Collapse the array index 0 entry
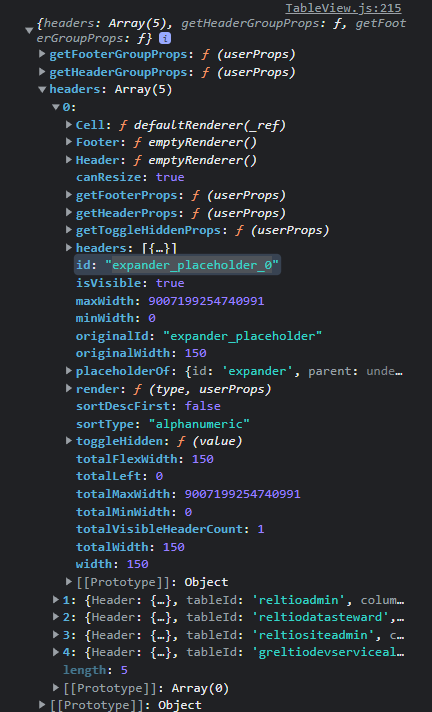The image size is (432, 712). [56, 107]
